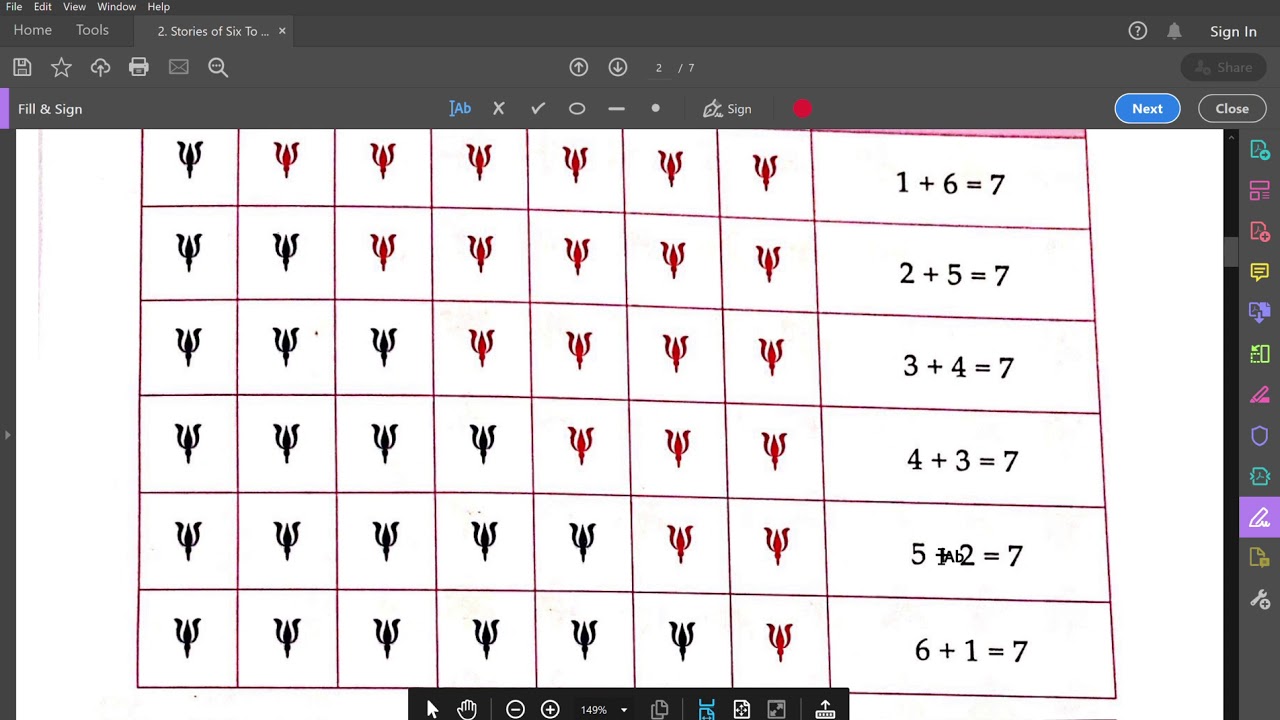Click Sign In

coord(1233,31)
